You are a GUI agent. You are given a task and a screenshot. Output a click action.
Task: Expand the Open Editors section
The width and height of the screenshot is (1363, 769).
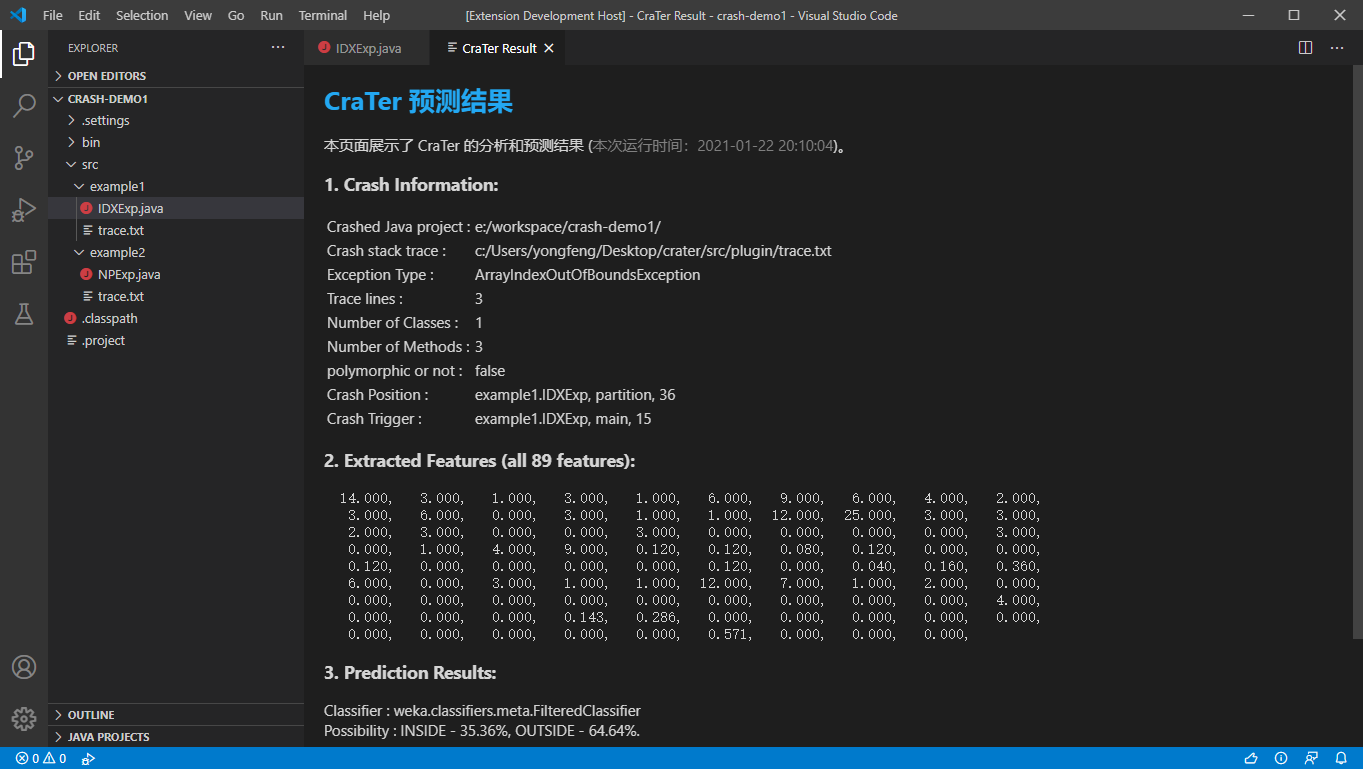click(176, 76)
